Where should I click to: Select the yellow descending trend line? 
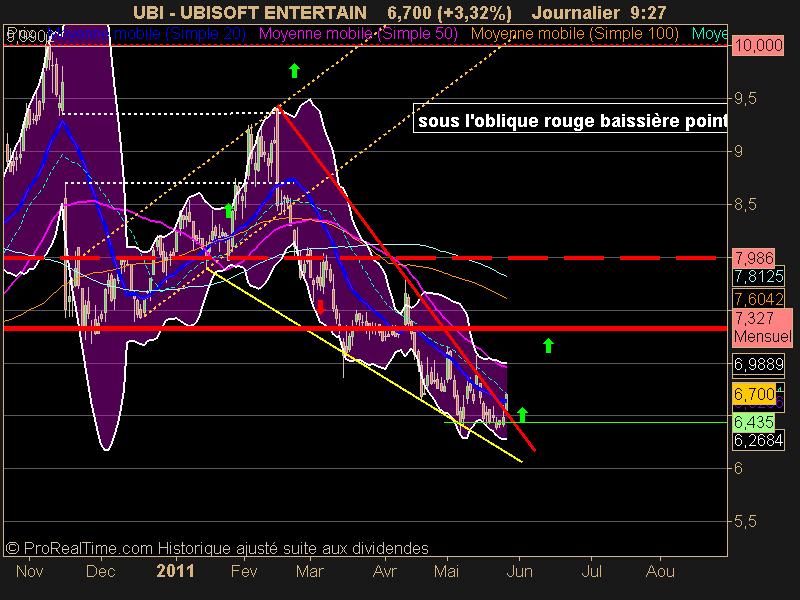click(365, 366)
